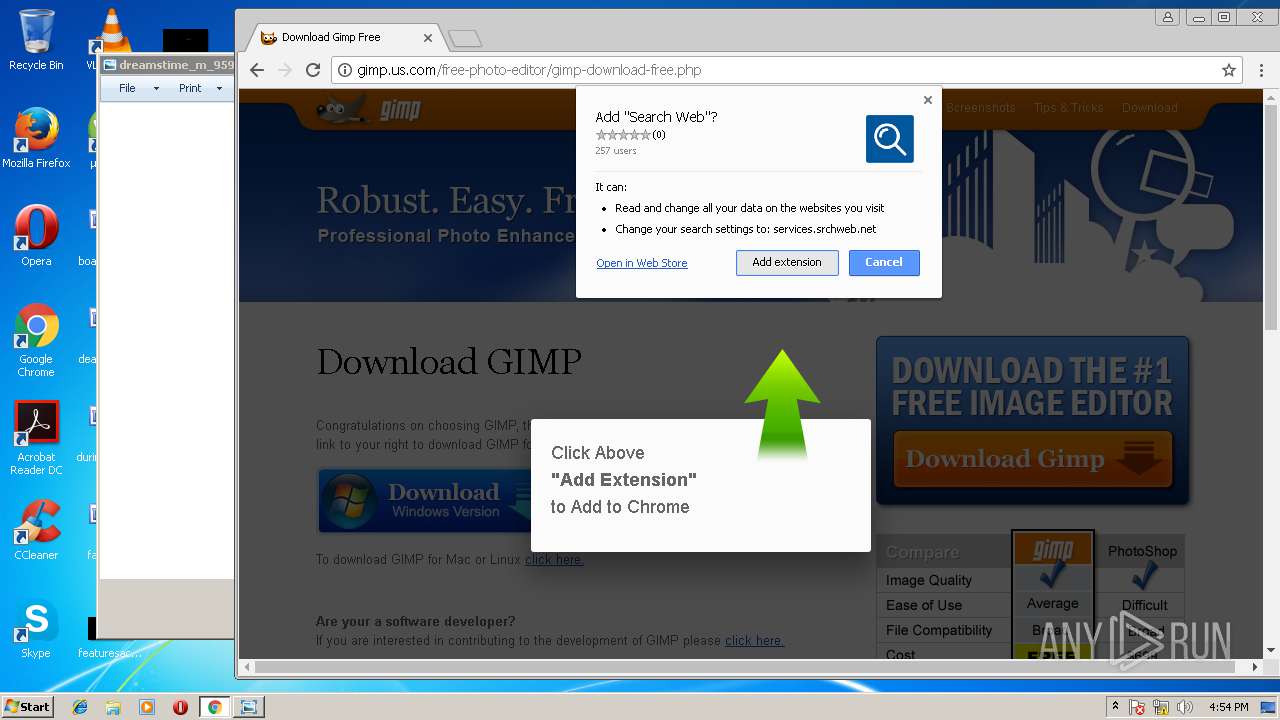Open in Web Store link
1280x720 pixels.
click(x=642, y=263)
